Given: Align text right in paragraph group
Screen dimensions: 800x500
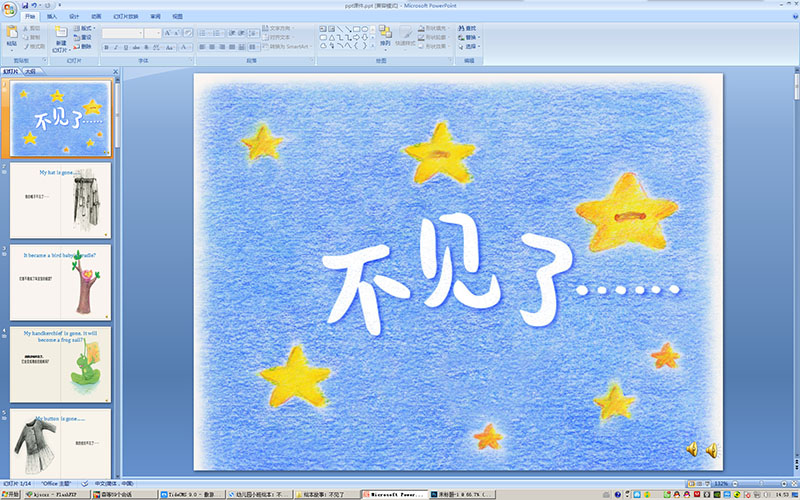Looking at the screenshot, I should tap(222, 47).
